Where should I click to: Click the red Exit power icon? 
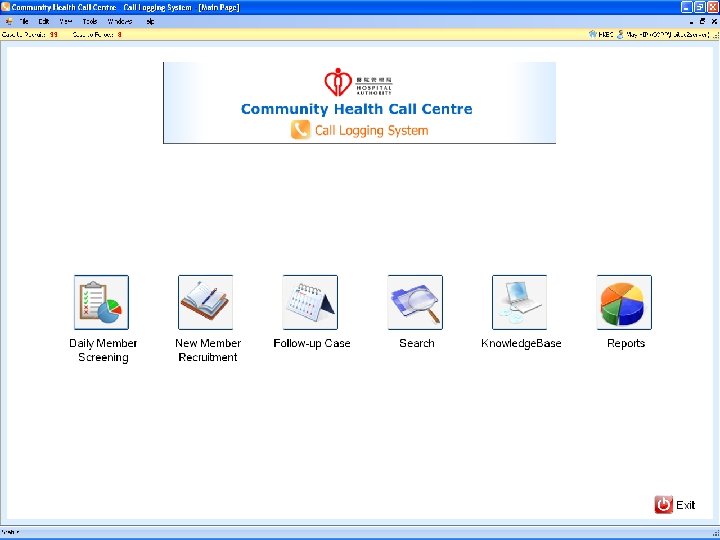coord(664,505)
